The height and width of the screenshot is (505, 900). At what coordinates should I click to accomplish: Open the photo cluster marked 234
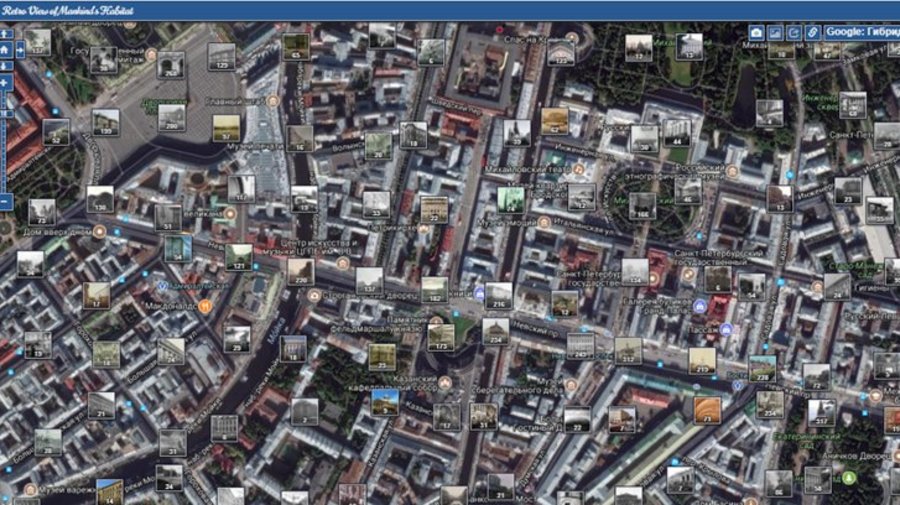point(495,332)
